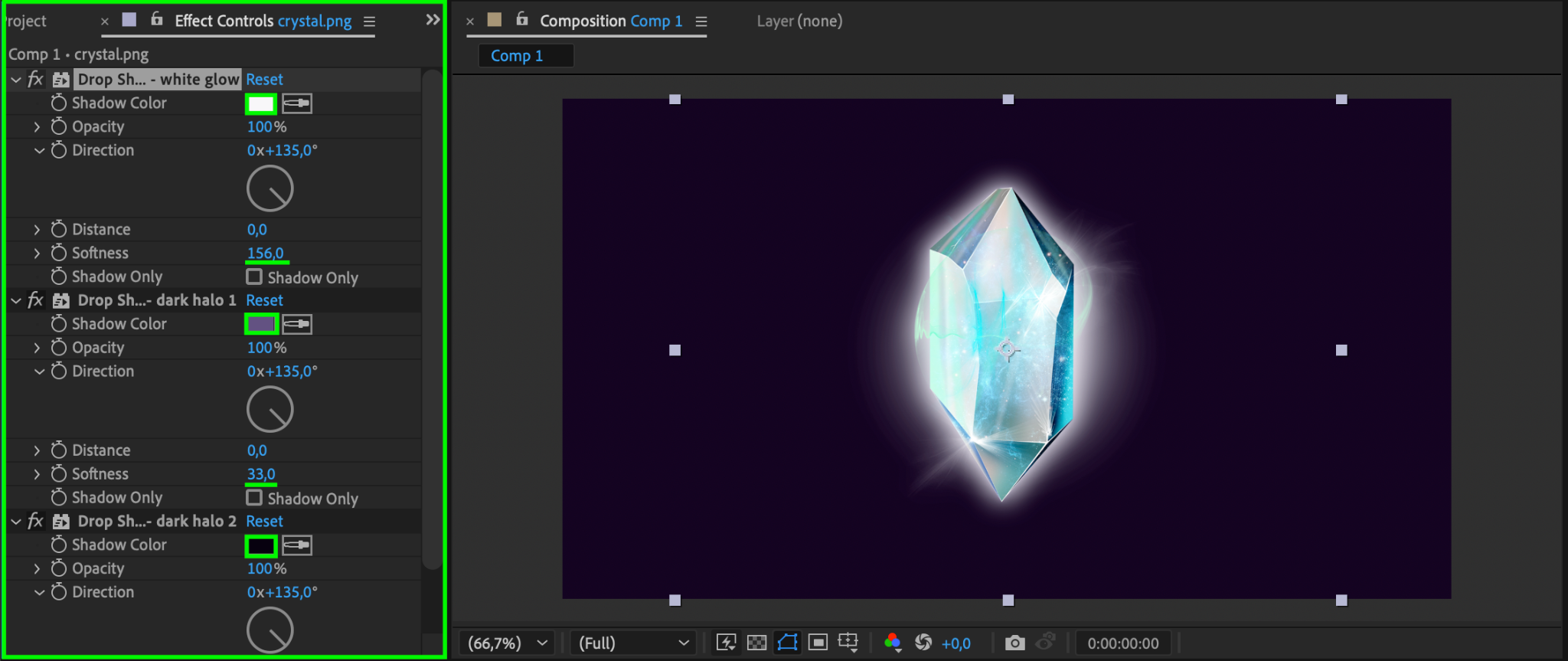1568x661 pixels.
Task: Open the Effect Controls panel menu
Action: (369, 21)
